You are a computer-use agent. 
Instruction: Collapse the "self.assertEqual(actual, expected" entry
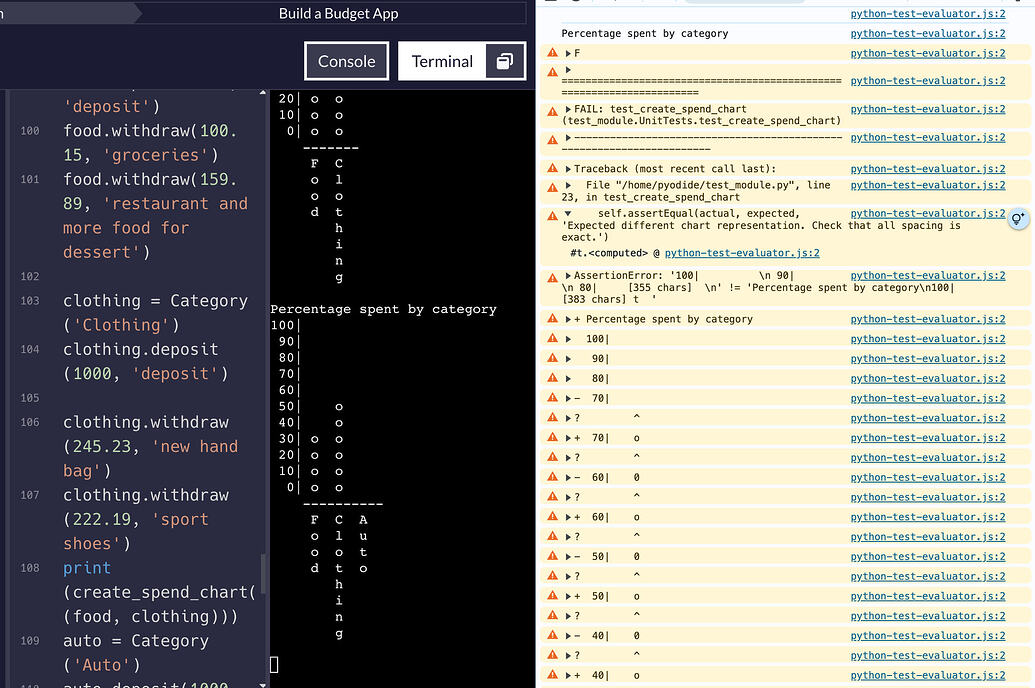pos(568,214)
